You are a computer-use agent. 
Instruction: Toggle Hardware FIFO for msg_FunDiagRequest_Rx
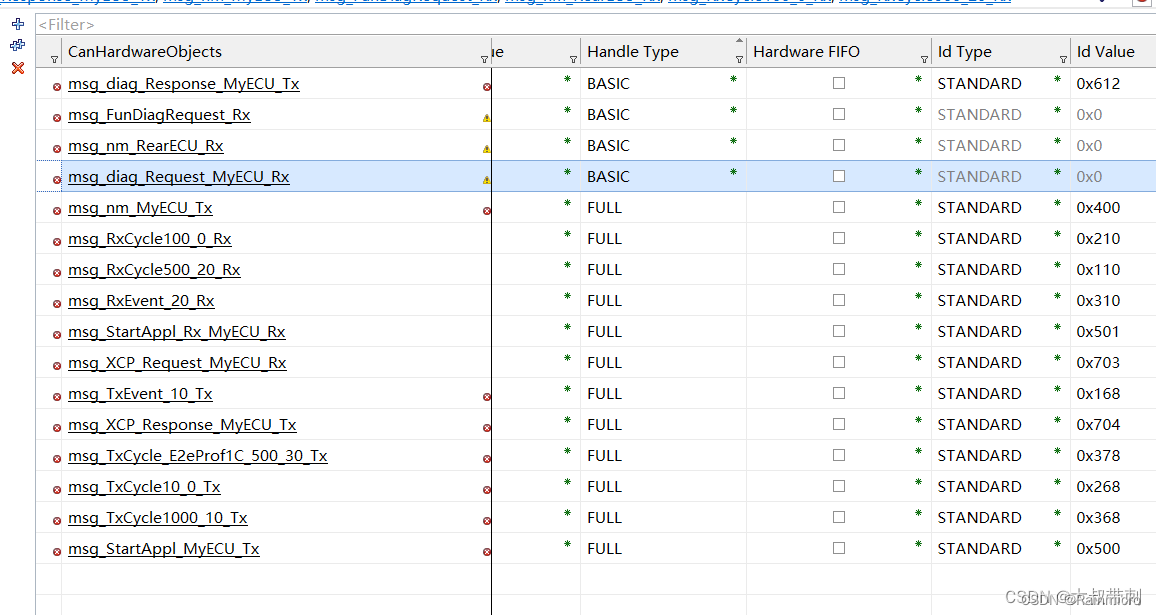(x=839, y=114)
